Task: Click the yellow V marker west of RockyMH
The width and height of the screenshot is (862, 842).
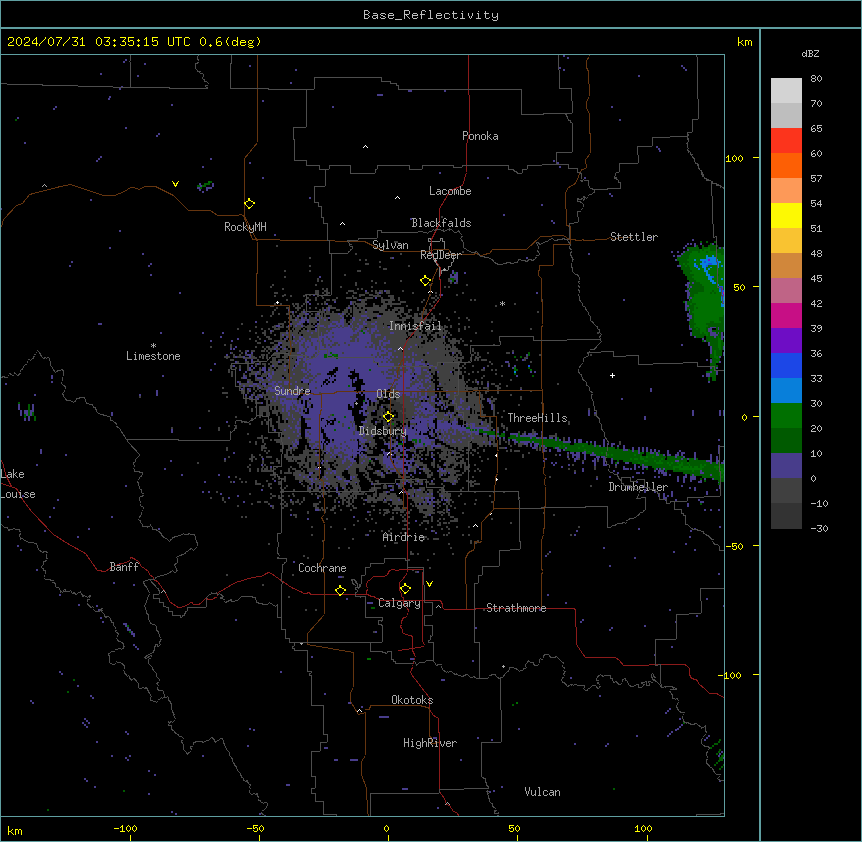Action: [175, 184]
